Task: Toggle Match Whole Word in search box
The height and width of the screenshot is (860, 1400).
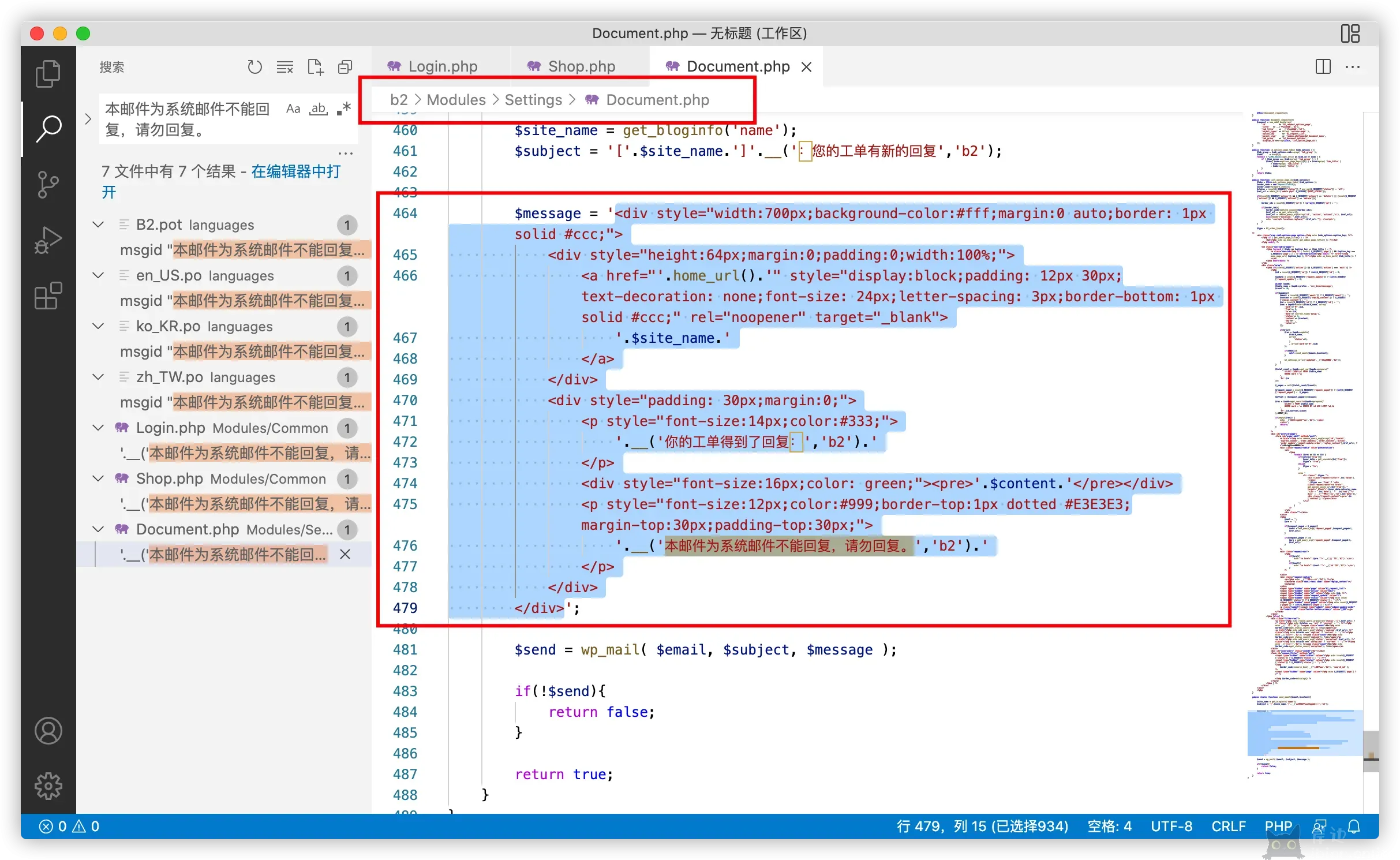Action: 319,109
